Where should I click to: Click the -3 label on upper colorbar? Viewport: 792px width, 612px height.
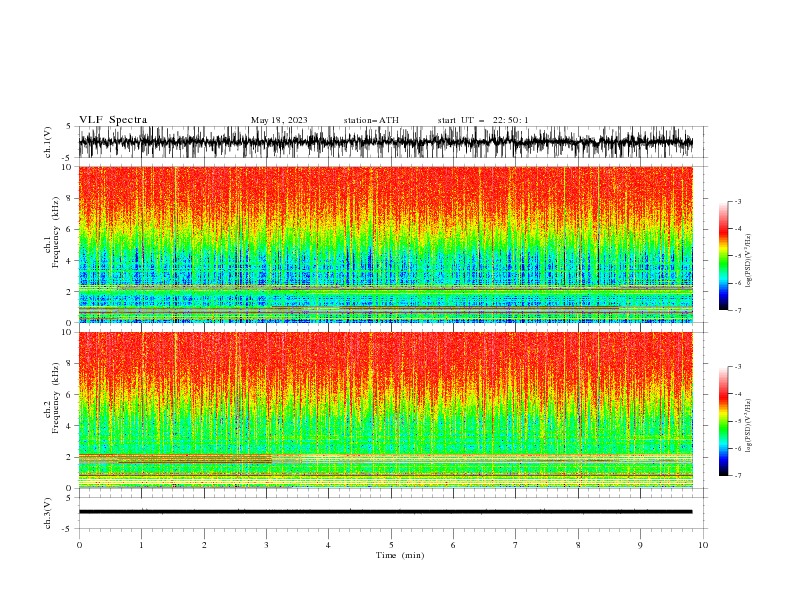(737, 201)
